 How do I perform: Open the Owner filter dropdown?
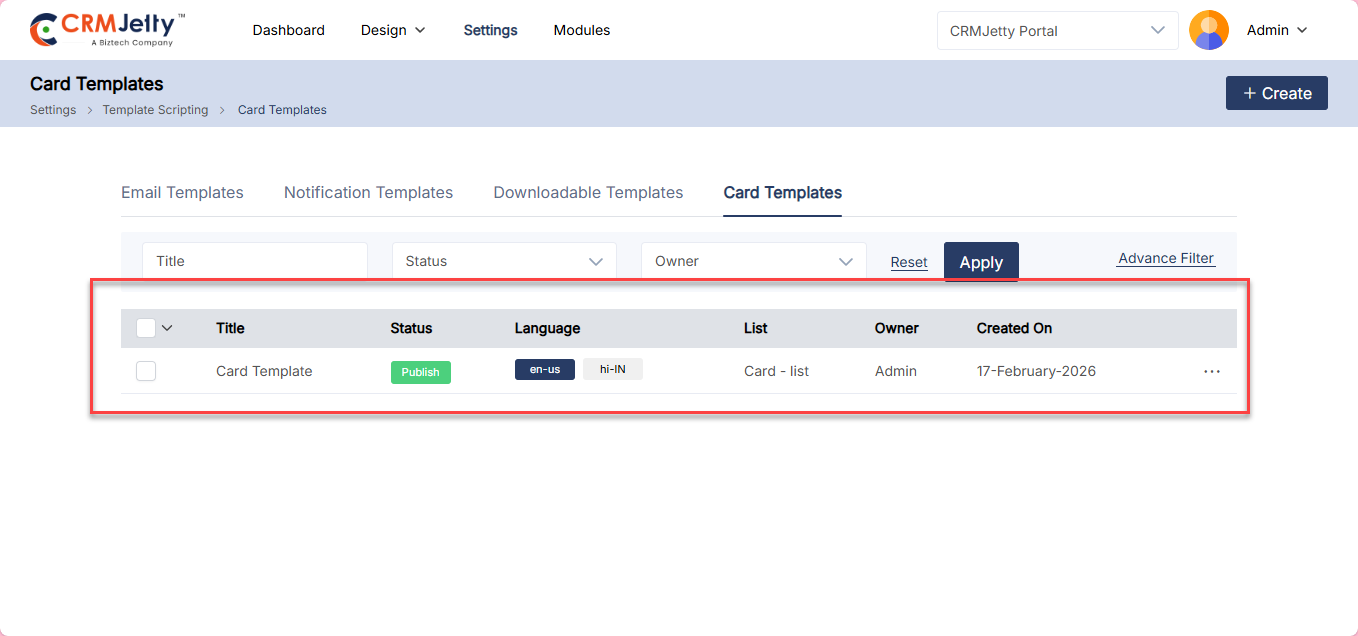[753, 261]
